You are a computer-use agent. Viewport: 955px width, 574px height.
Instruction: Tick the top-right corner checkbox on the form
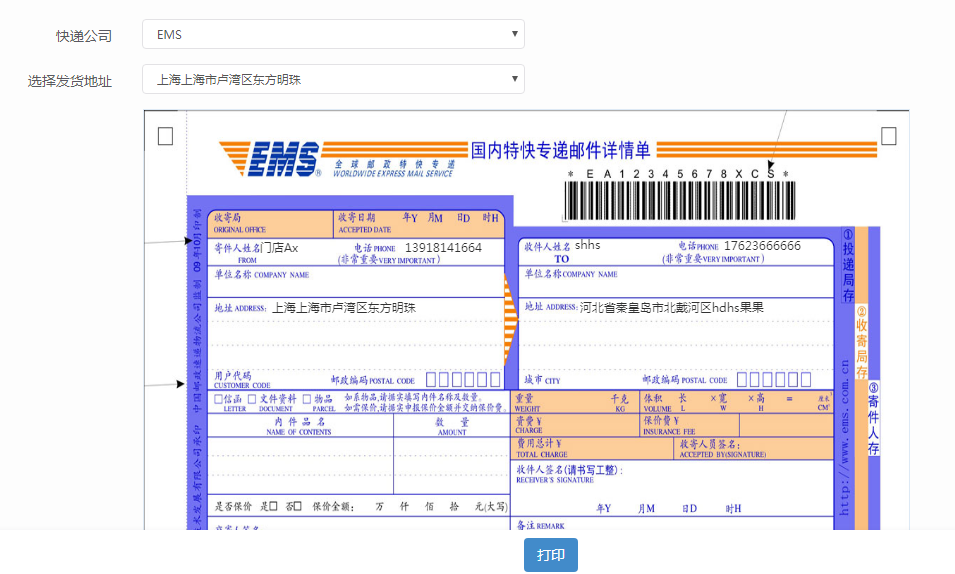[889, 136]
